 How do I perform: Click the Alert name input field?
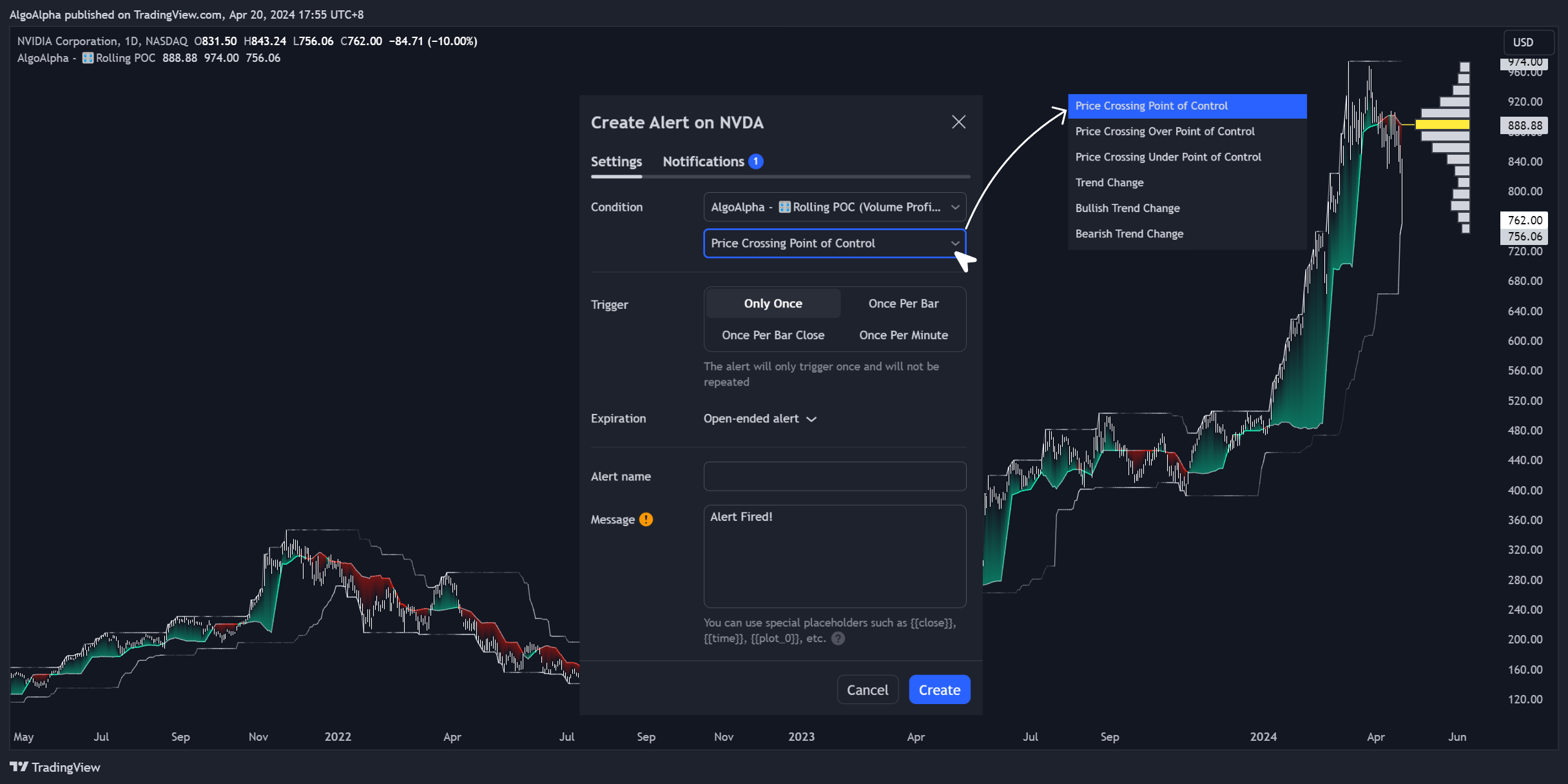tap(835, 476)
